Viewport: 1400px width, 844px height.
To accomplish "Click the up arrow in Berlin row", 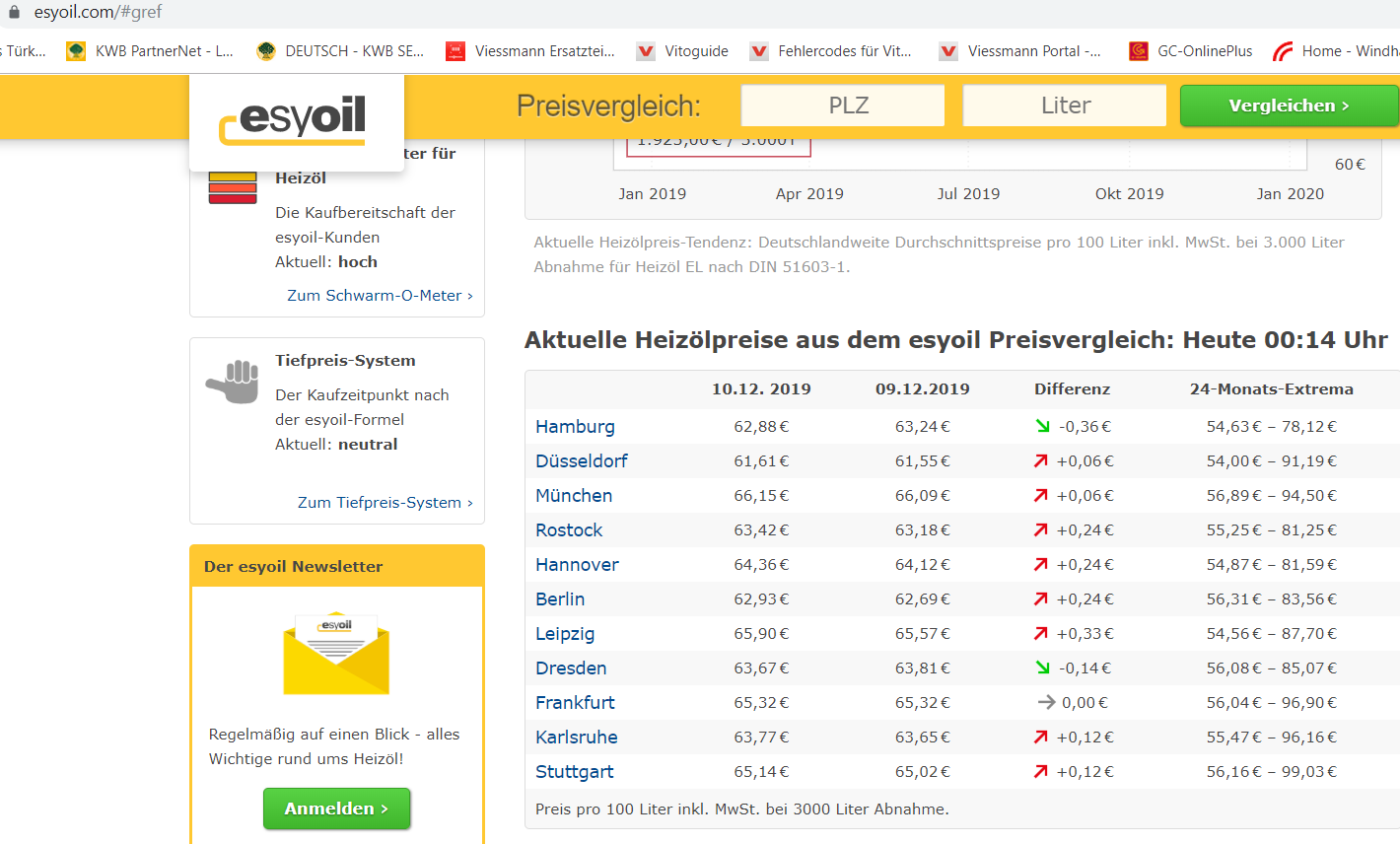I will 1041,598.
